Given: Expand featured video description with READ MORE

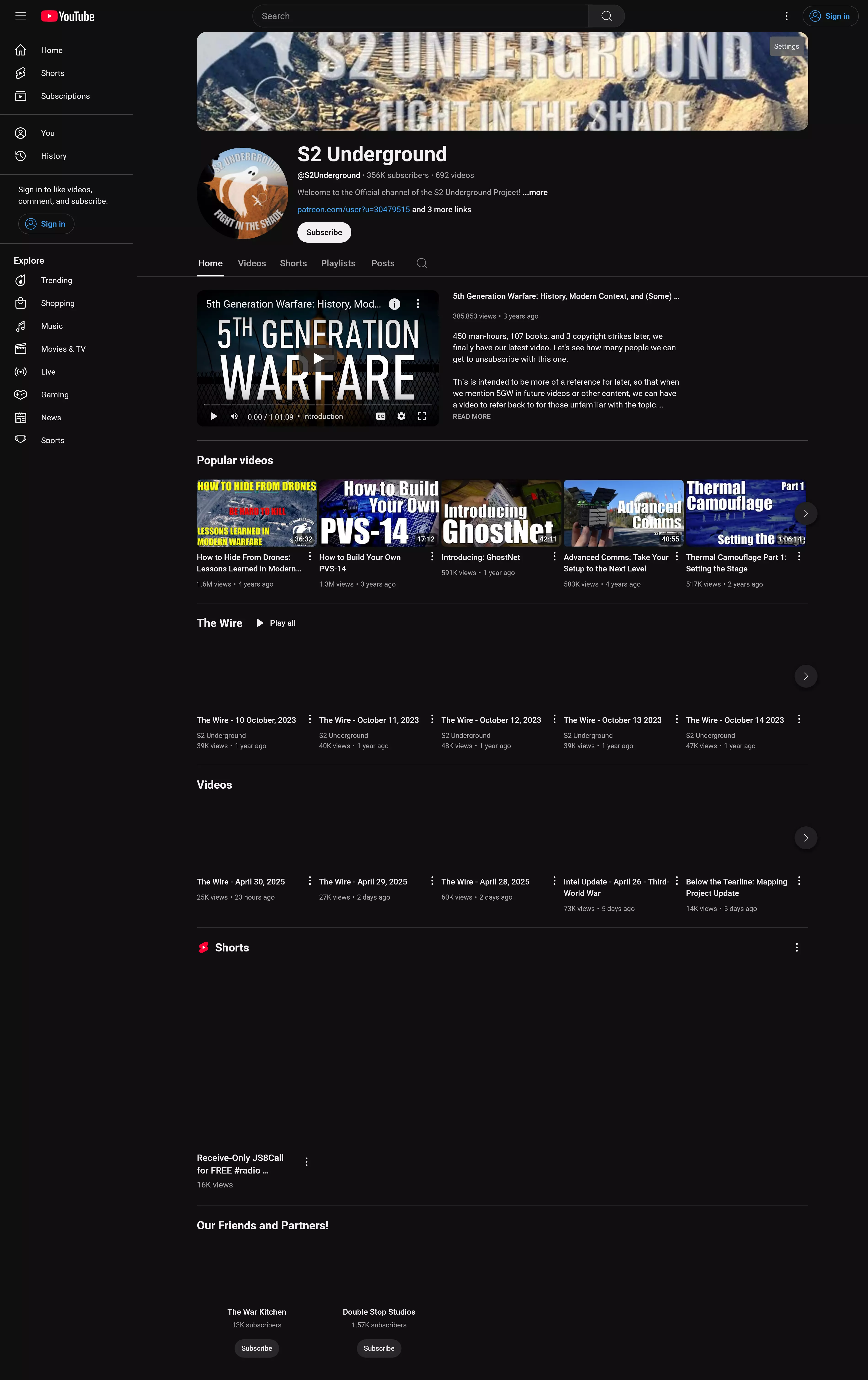Looking at the screenshot, I should pyautogui.click(x=472, y=417).
